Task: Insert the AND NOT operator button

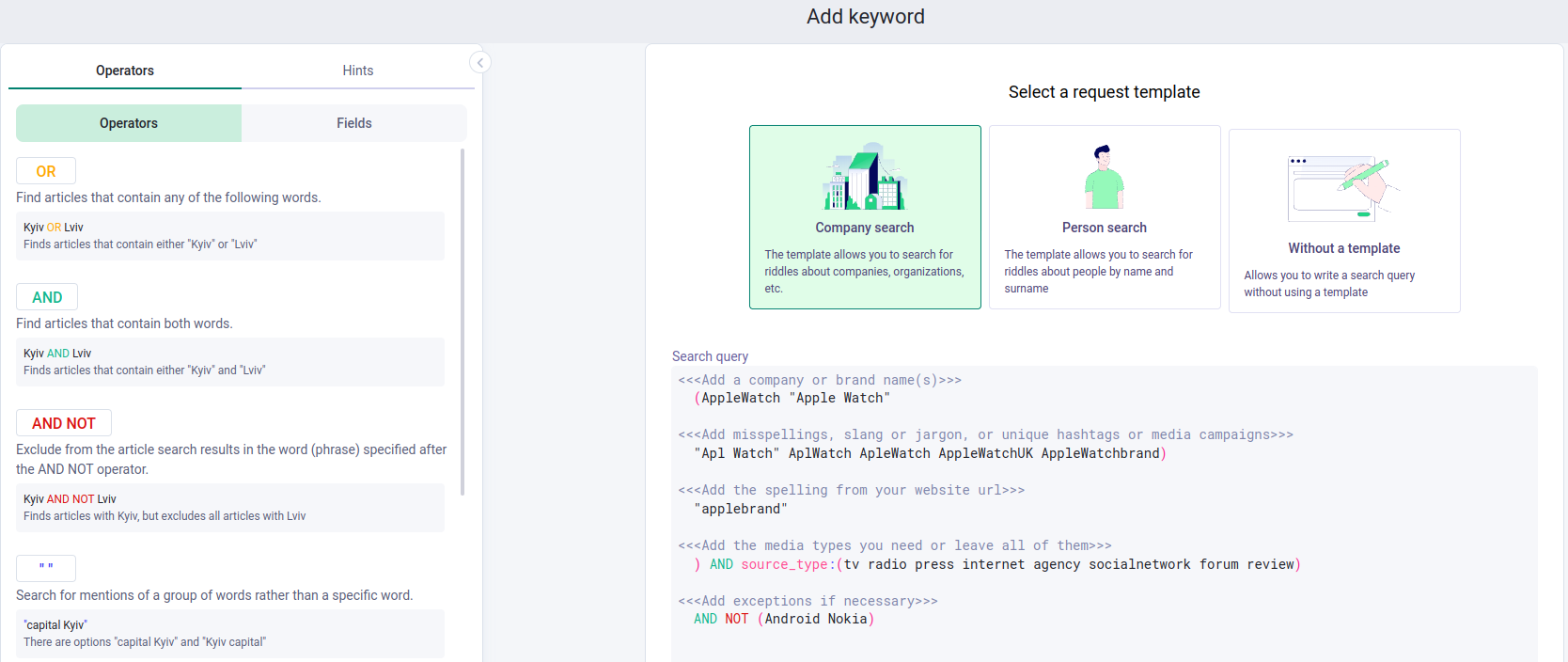Action: (64, 423)
